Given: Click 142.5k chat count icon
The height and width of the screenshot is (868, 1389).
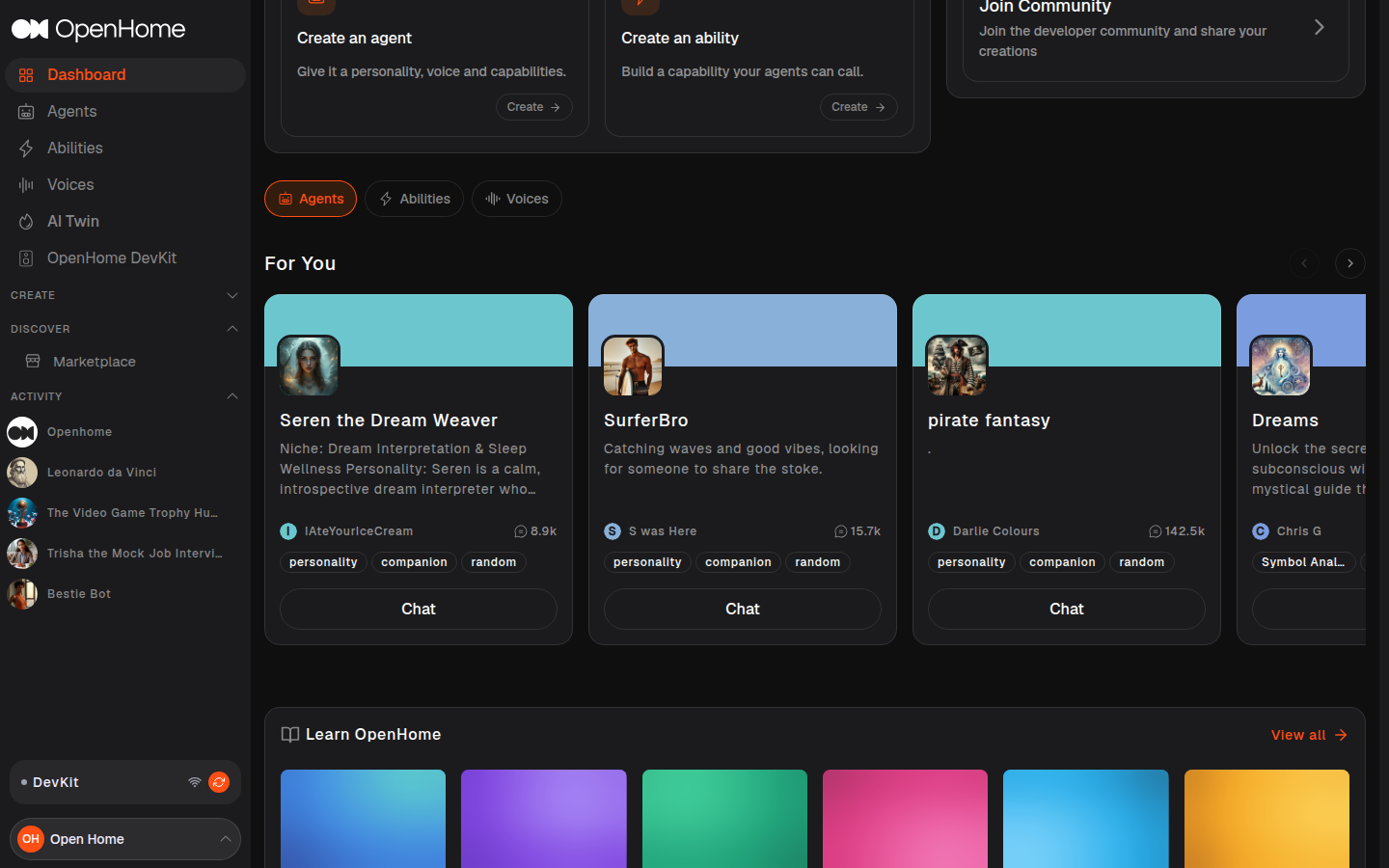Looking at the screenshot, I should click(x=1155, y=531).
